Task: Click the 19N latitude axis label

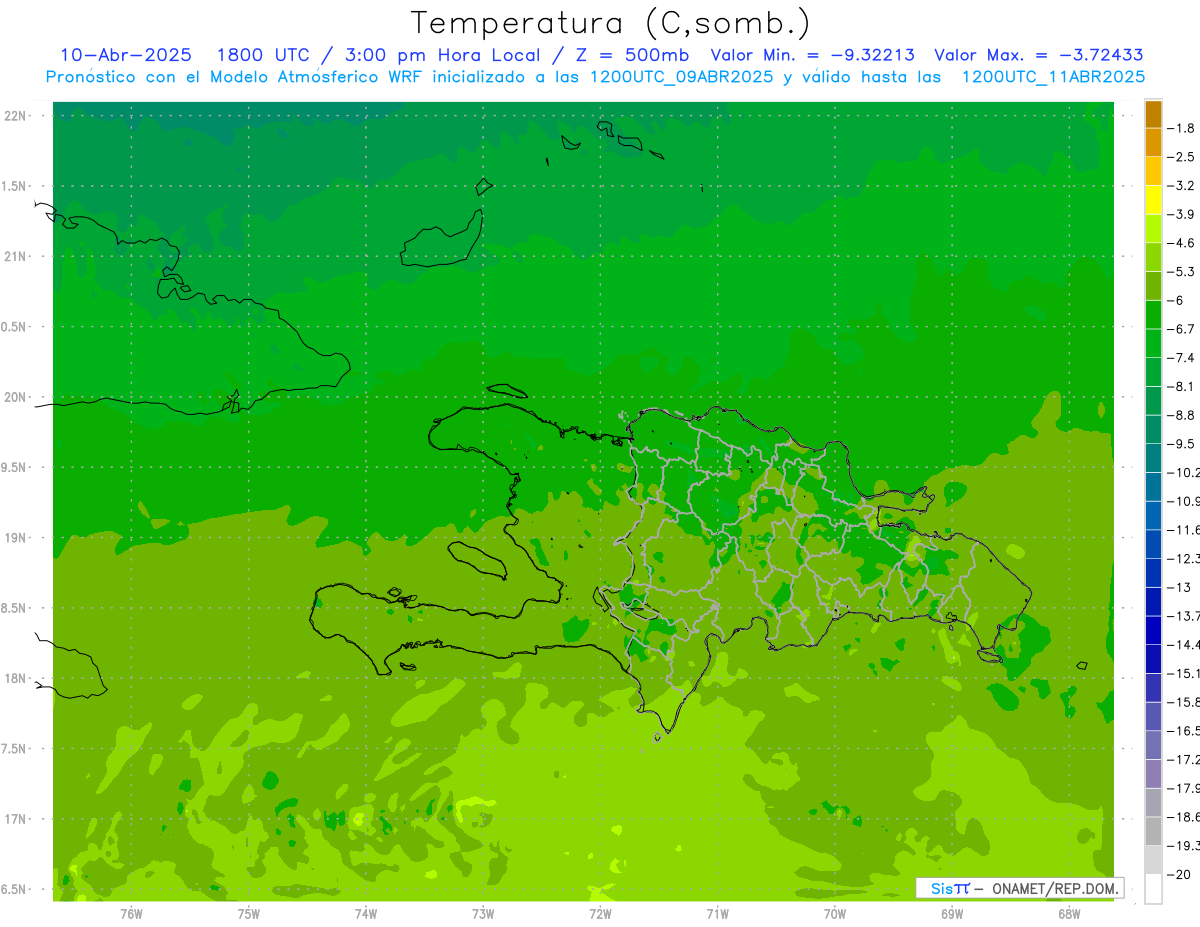Action: pyautogui.click(x=15, y=538)
